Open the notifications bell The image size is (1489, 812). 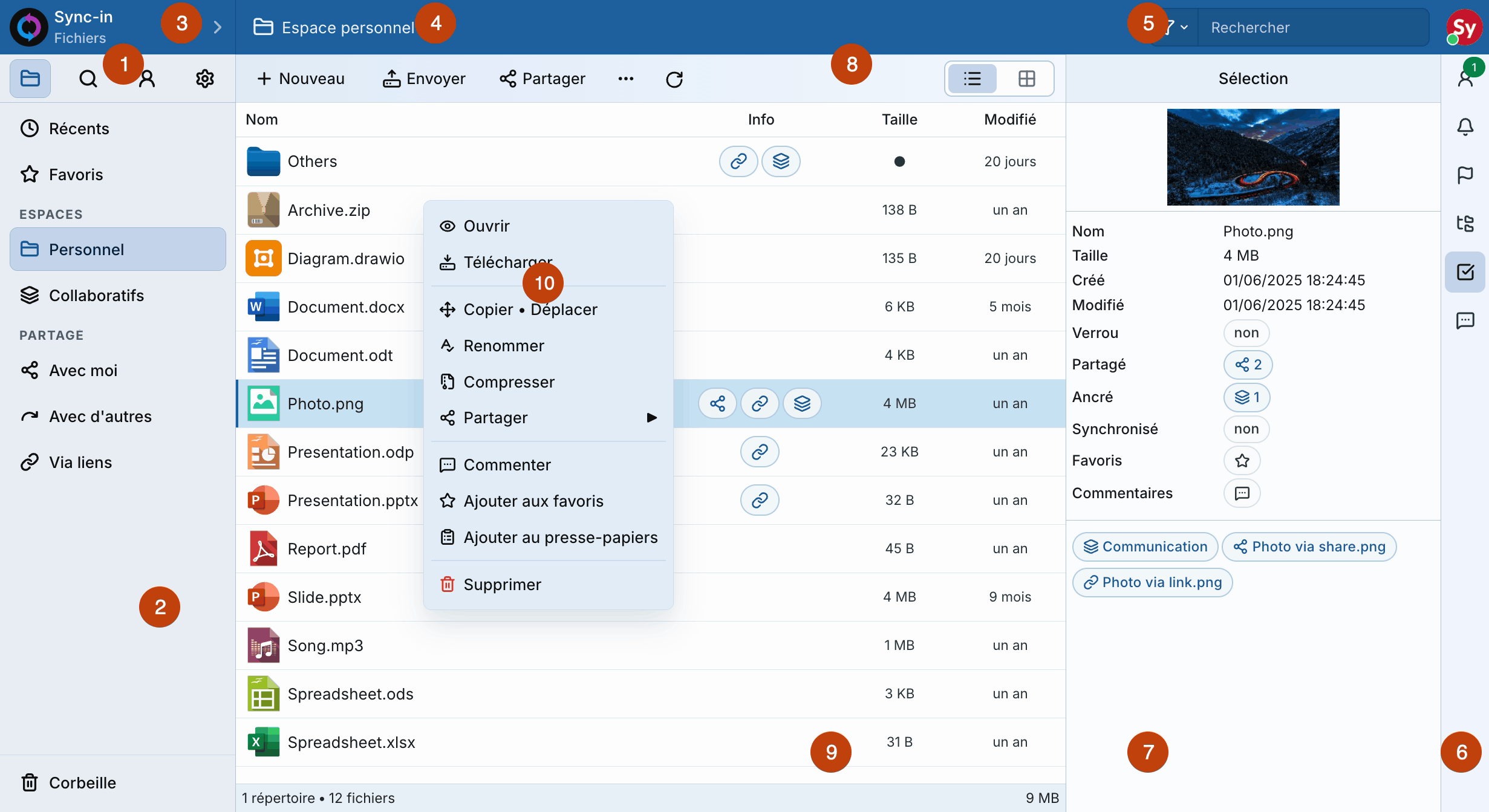coord(1465,127)
